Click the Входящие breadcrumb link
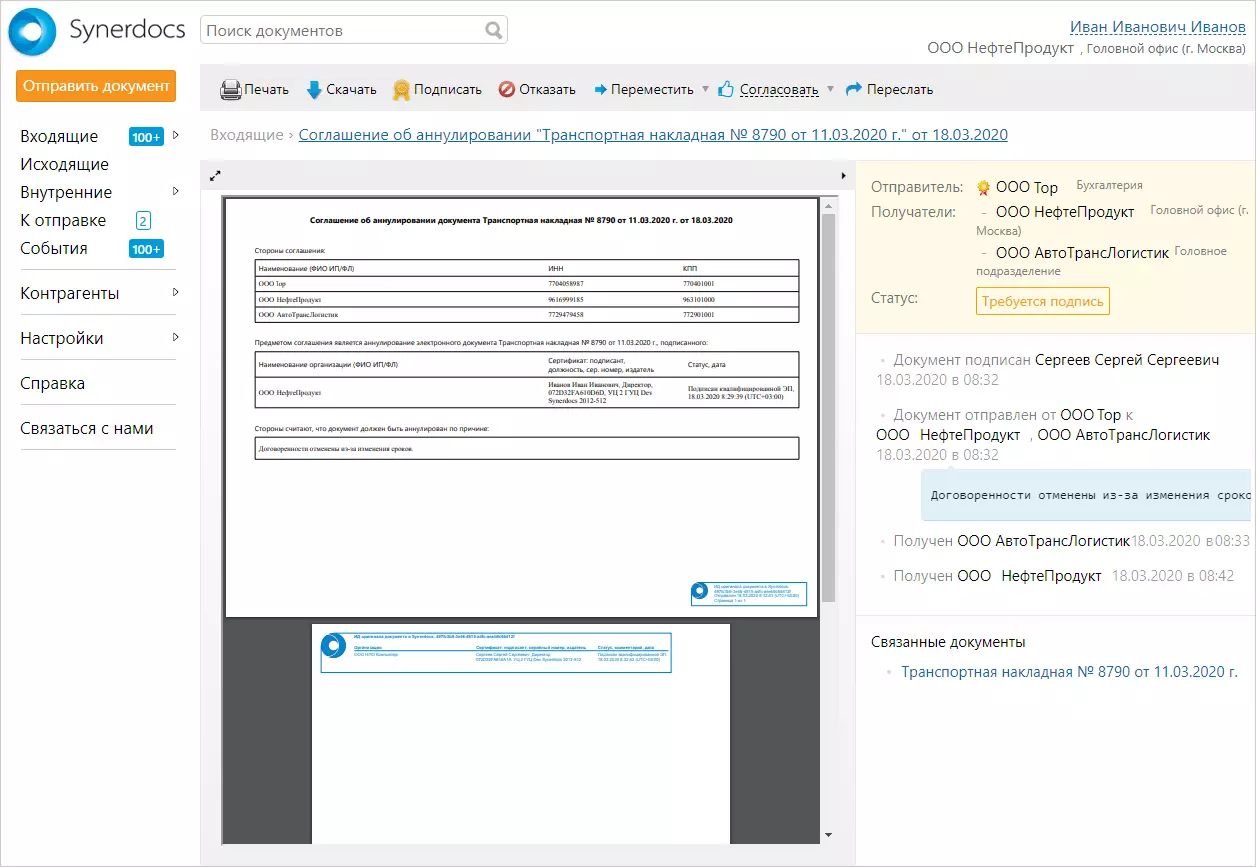The height and width of the screenshot is (867, 1256). (x=247, y=134)
